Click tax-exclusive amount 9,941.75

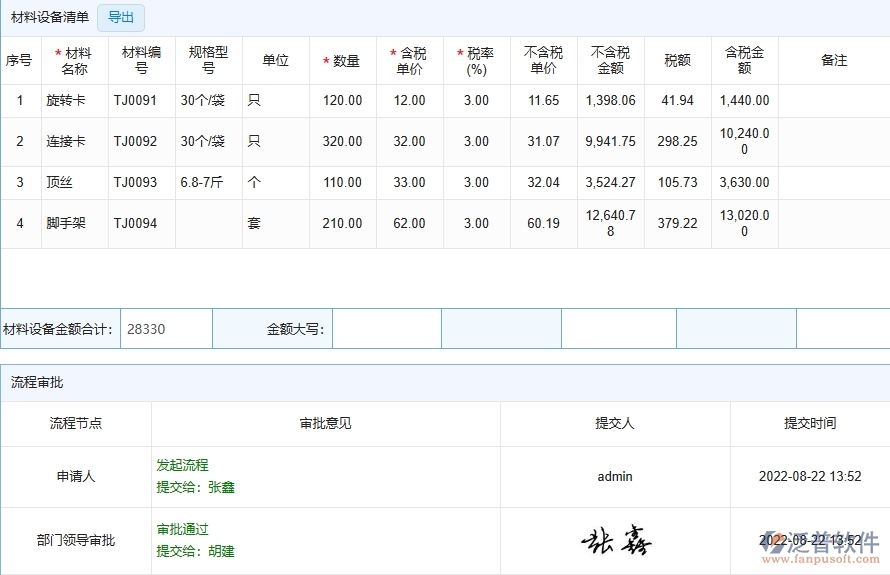(610, 141)
